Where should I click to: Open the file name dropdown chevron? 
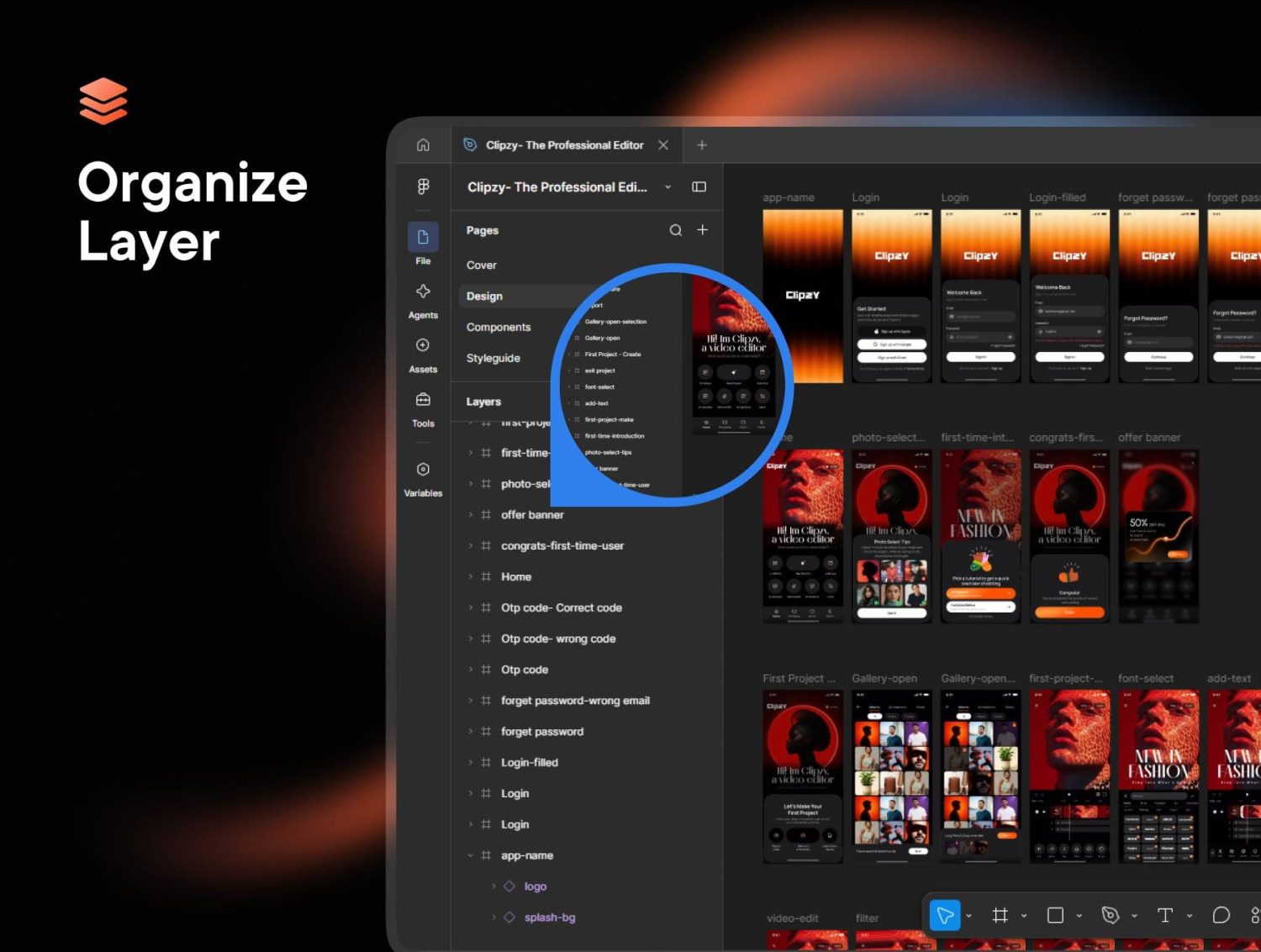(667, 187)
